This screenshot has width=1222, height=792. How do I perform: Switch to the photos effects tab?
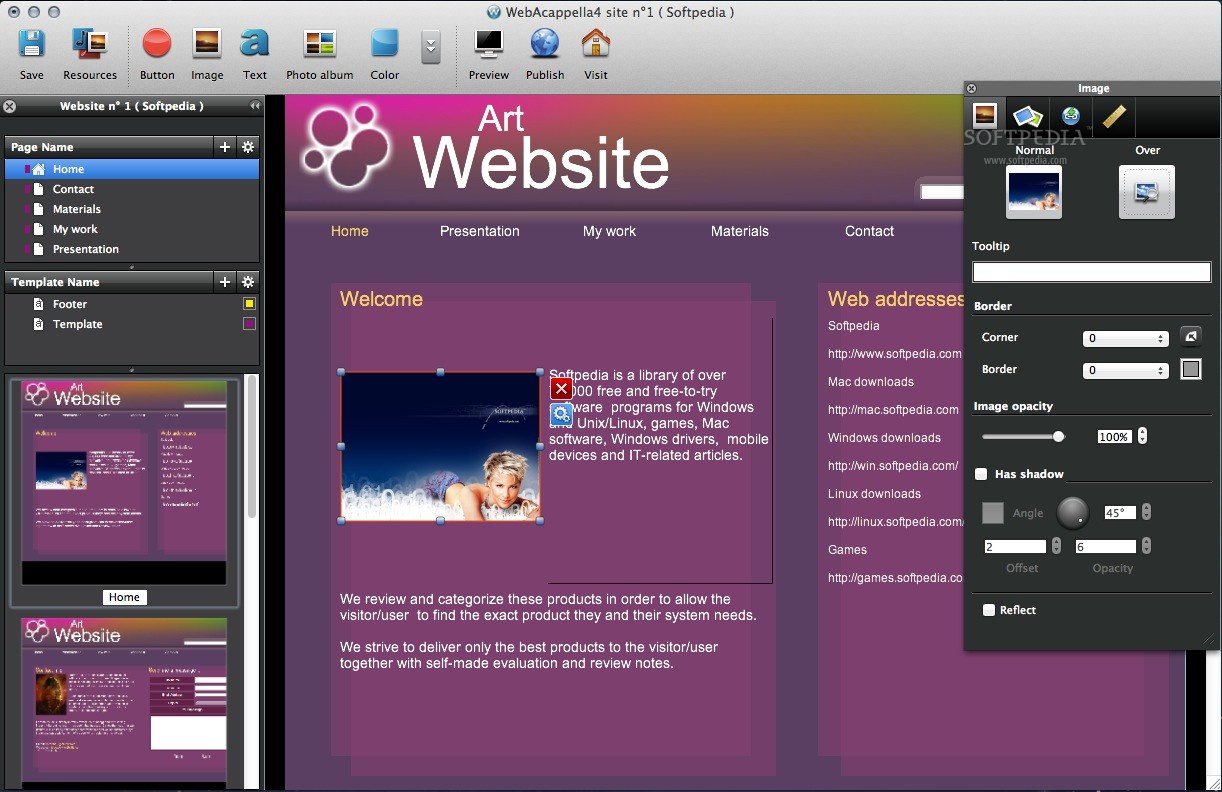point(1028,116)
